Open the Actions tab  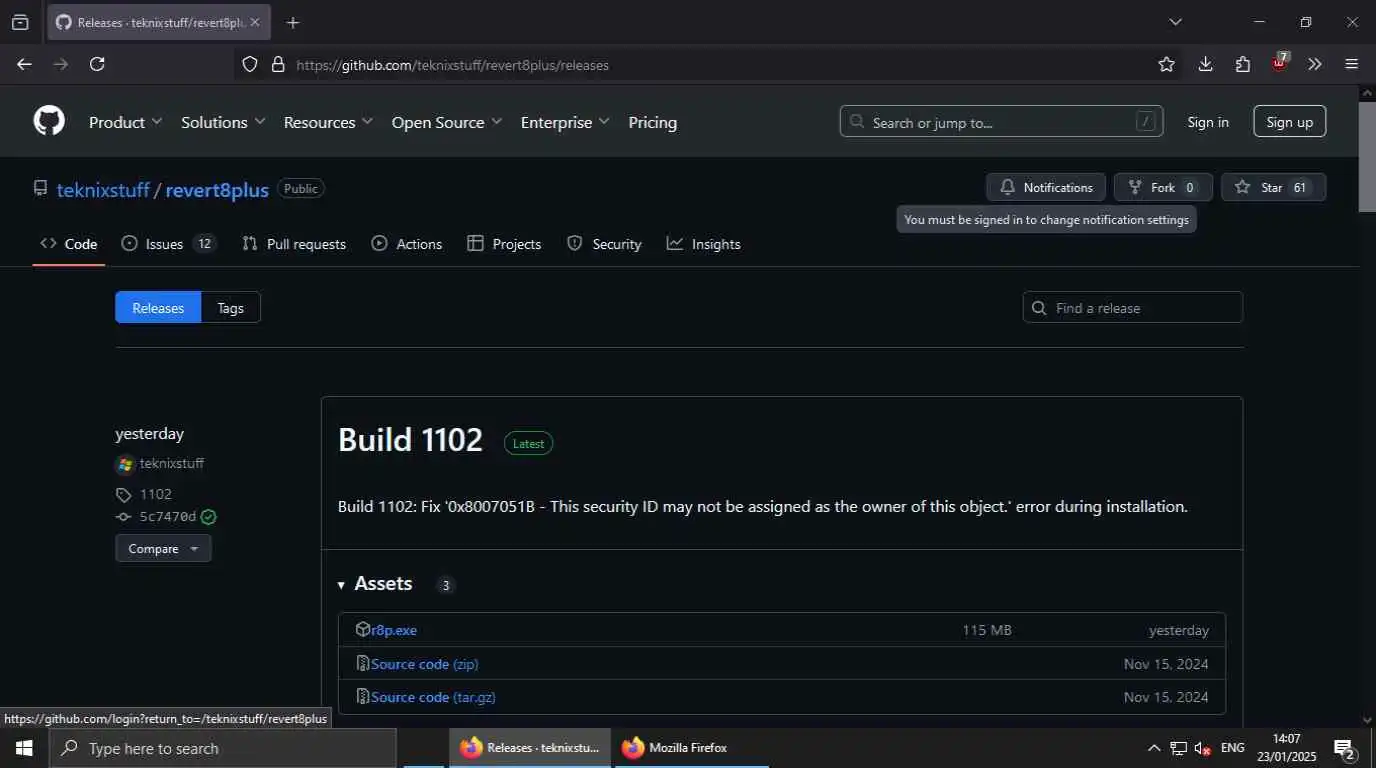(x=407, y=244)
